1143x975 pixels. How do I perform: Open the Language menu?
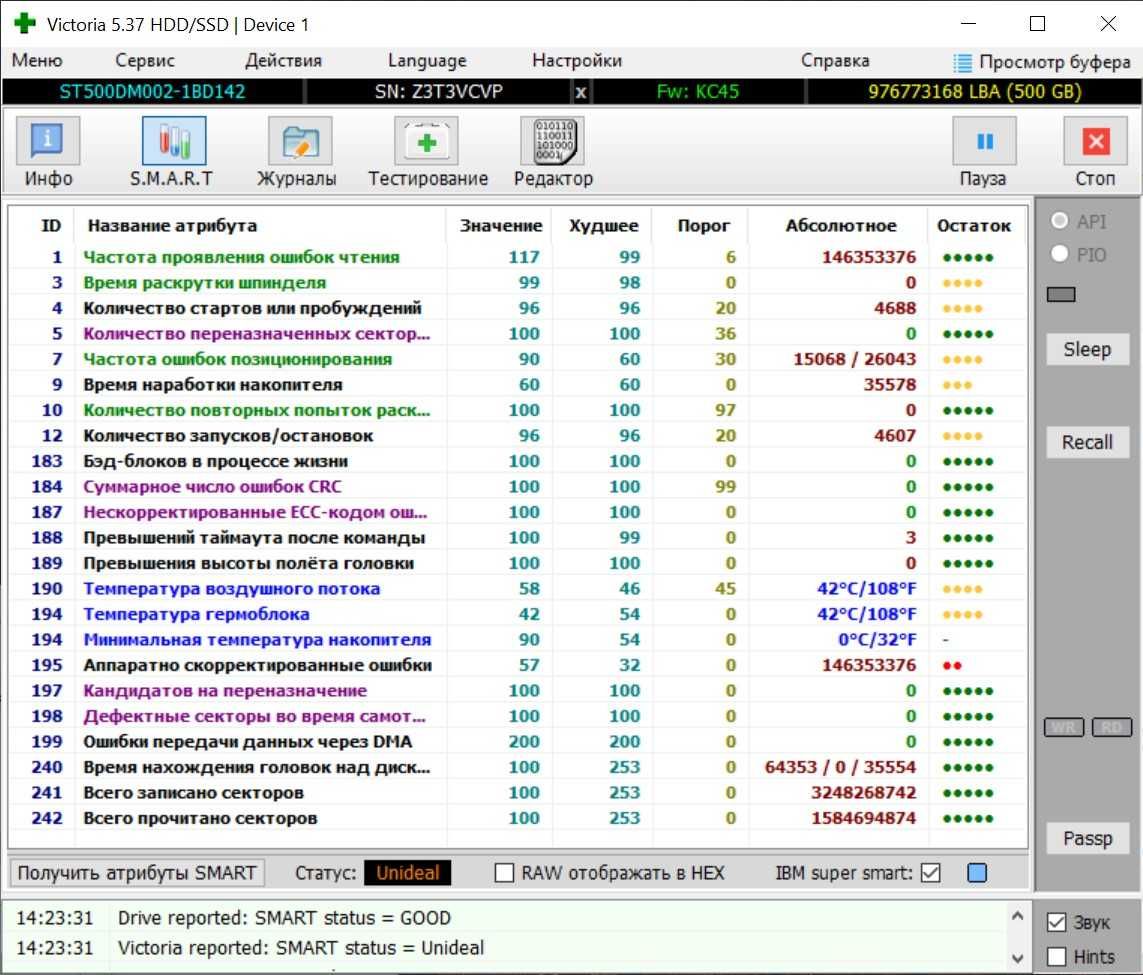427,60
